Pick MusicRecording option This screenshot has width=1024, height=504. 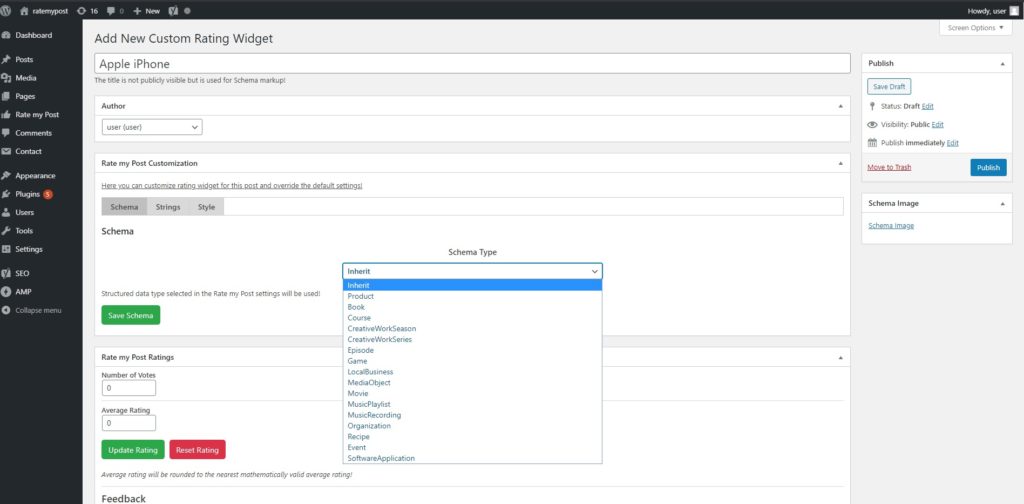472,415
